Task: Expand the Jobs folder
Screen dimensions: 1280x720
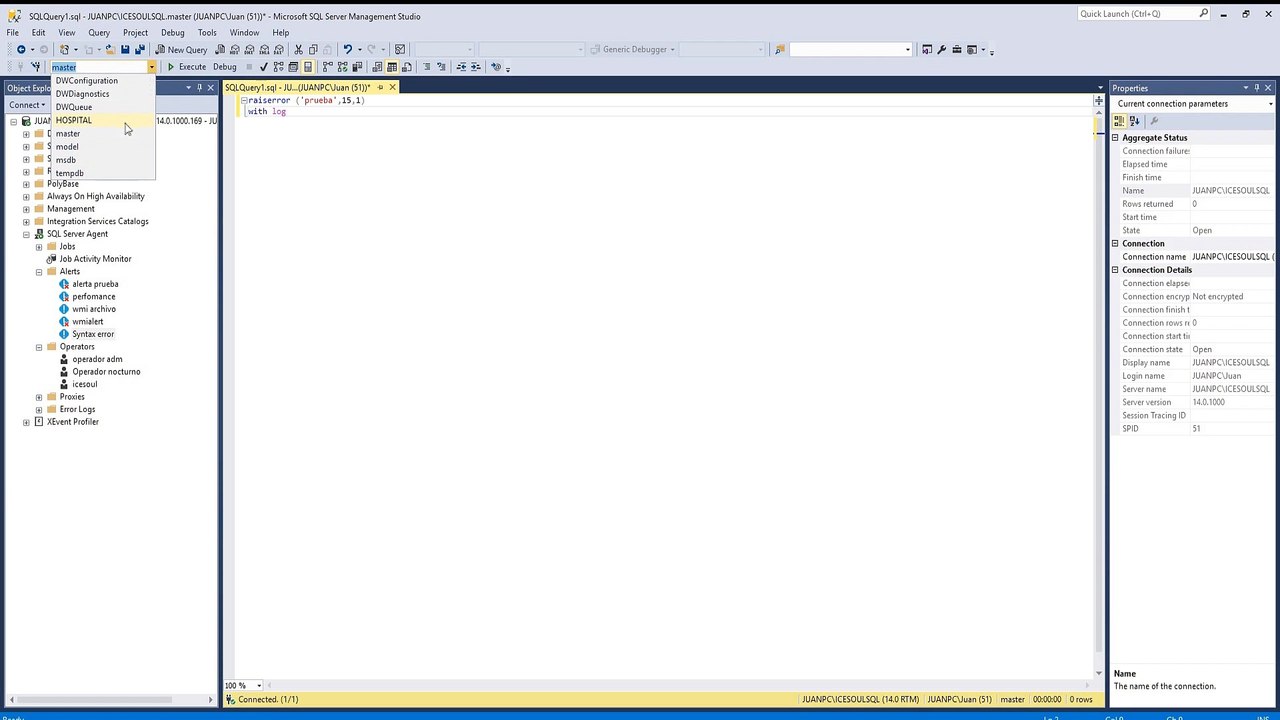Action: click(39, 246)
